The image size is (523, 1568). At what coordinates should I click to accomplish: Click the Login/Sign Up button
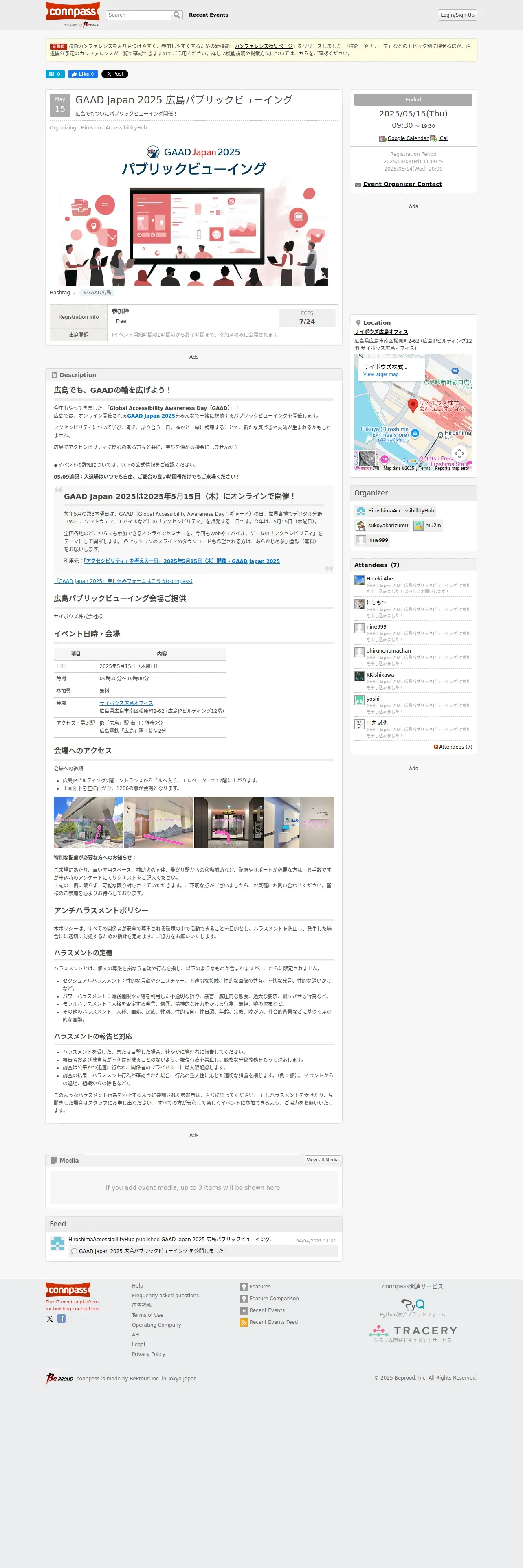click(457, 15)
